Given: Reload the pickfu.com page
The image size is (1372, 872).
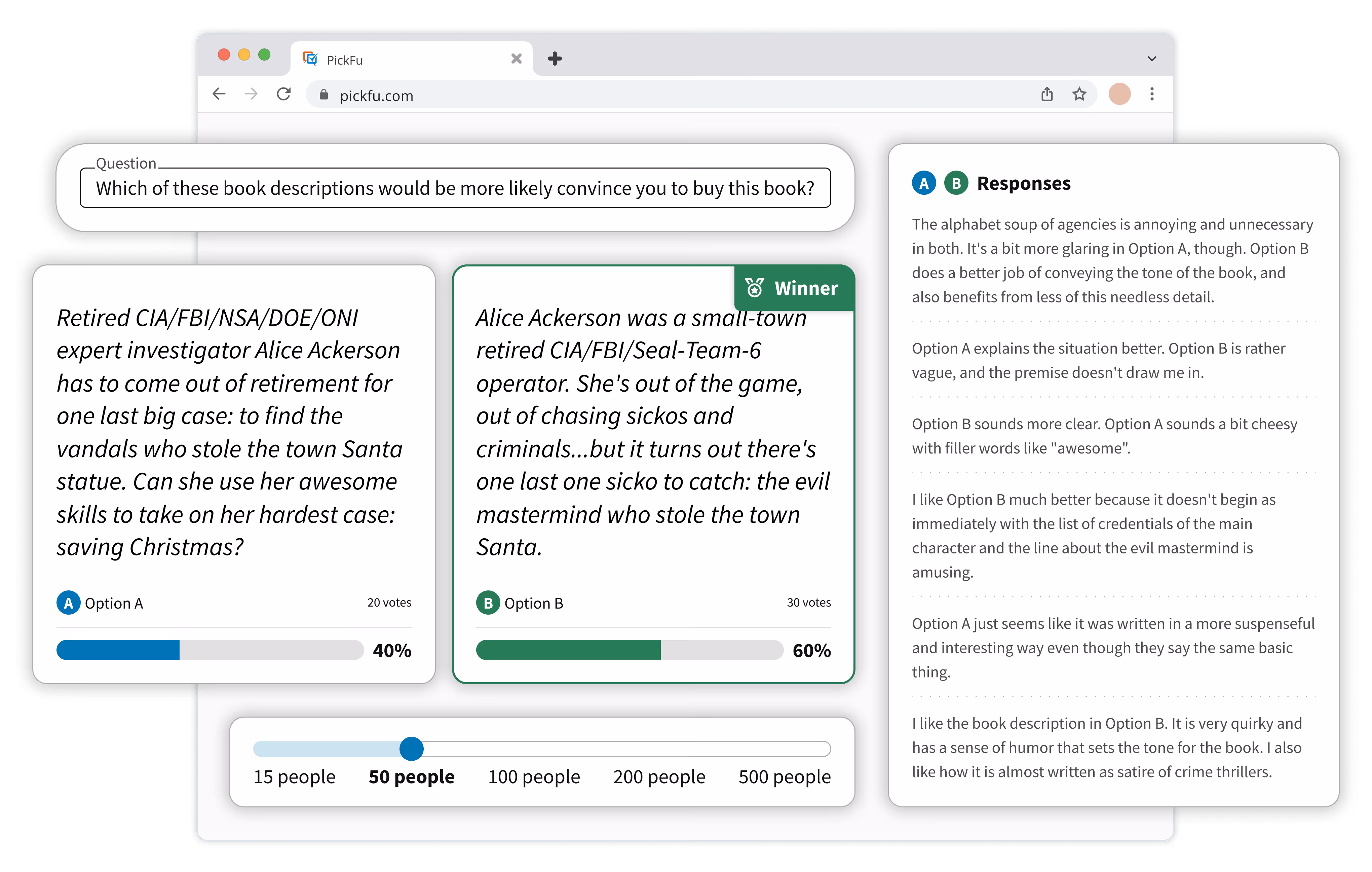Looking at the screenshot, I should coord(284,94).
